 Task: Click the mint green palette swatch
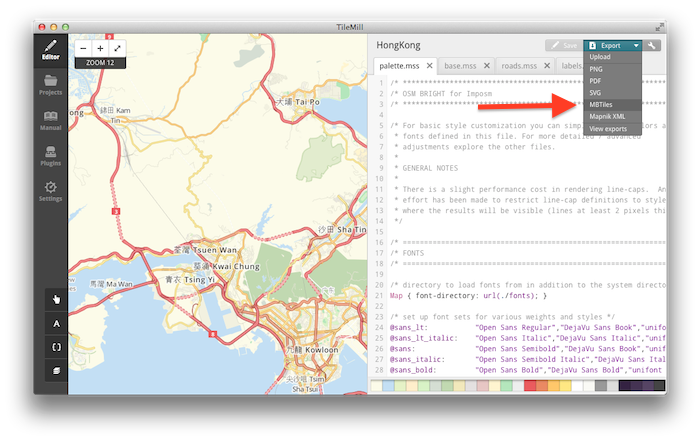pos(506,386)
